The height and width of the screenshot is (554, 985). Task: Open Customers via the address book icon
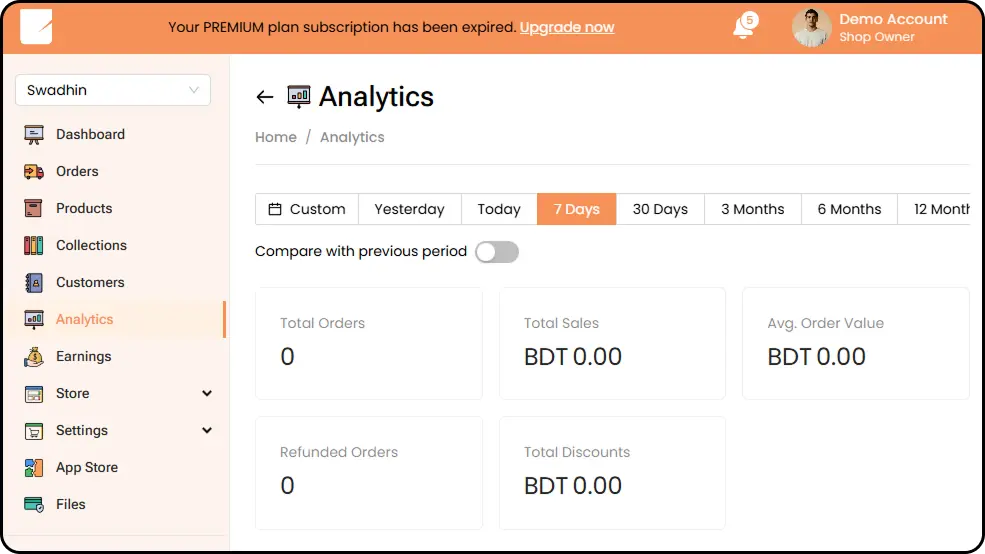[x=34, y=282]
